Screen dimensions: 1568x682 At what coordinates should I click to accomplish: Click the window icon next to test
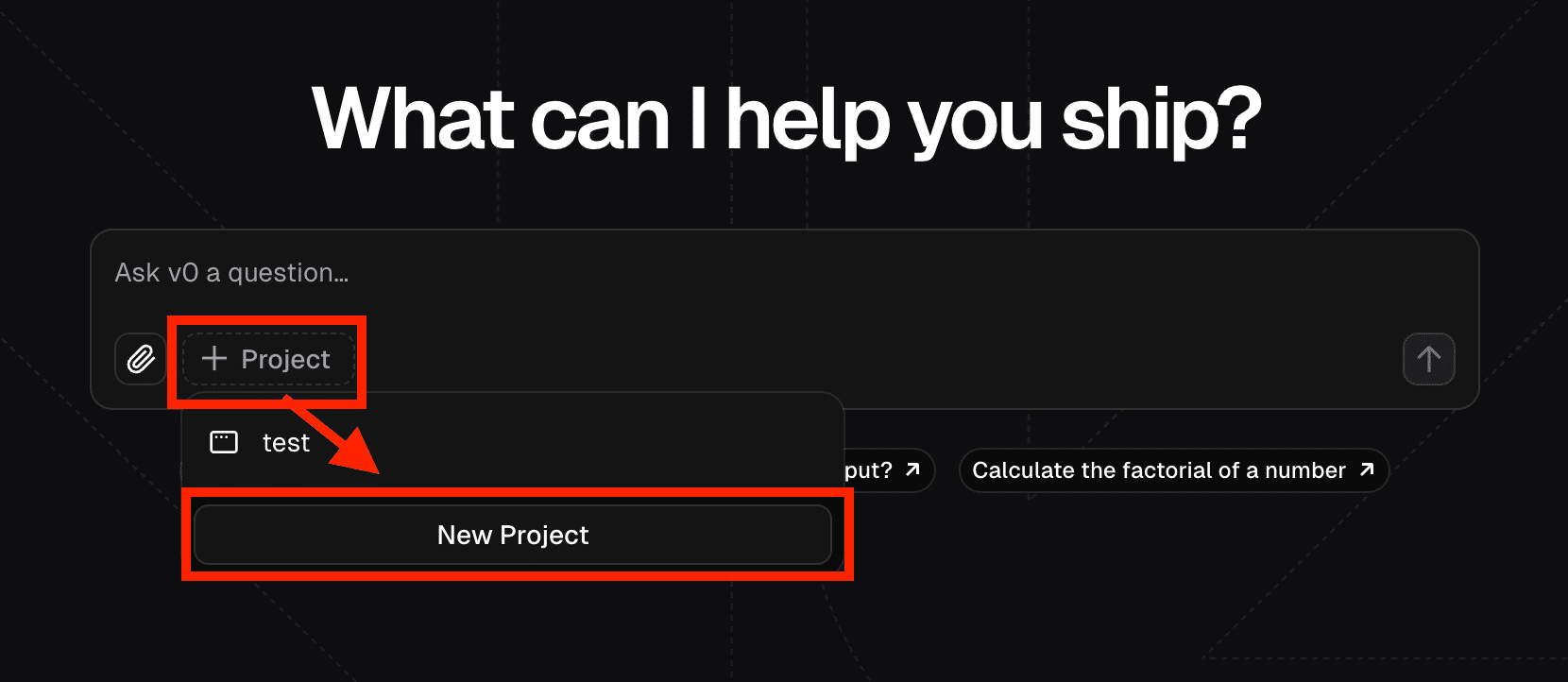tap(224, 442)
